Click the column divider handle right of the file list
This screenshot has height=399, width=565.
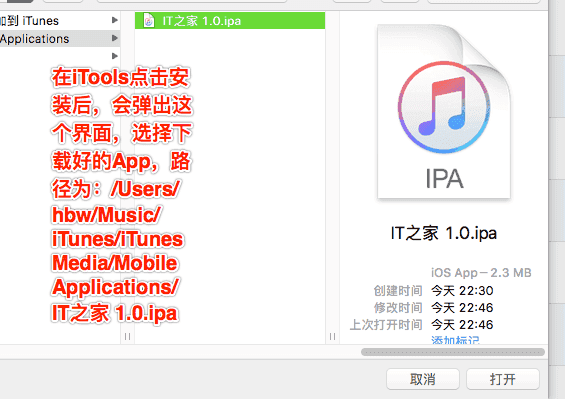coord(332,336)
